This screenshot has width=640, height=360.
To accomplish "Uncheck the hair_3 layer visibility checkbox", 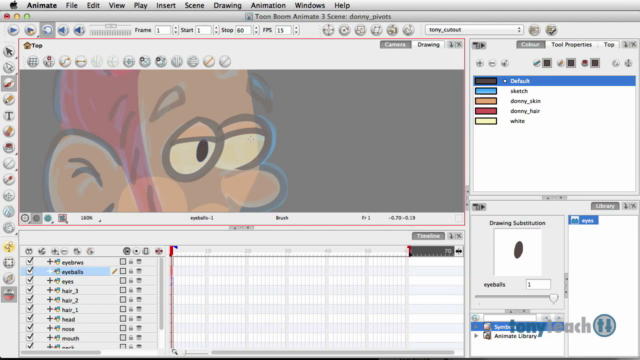I will coord(30,289).
